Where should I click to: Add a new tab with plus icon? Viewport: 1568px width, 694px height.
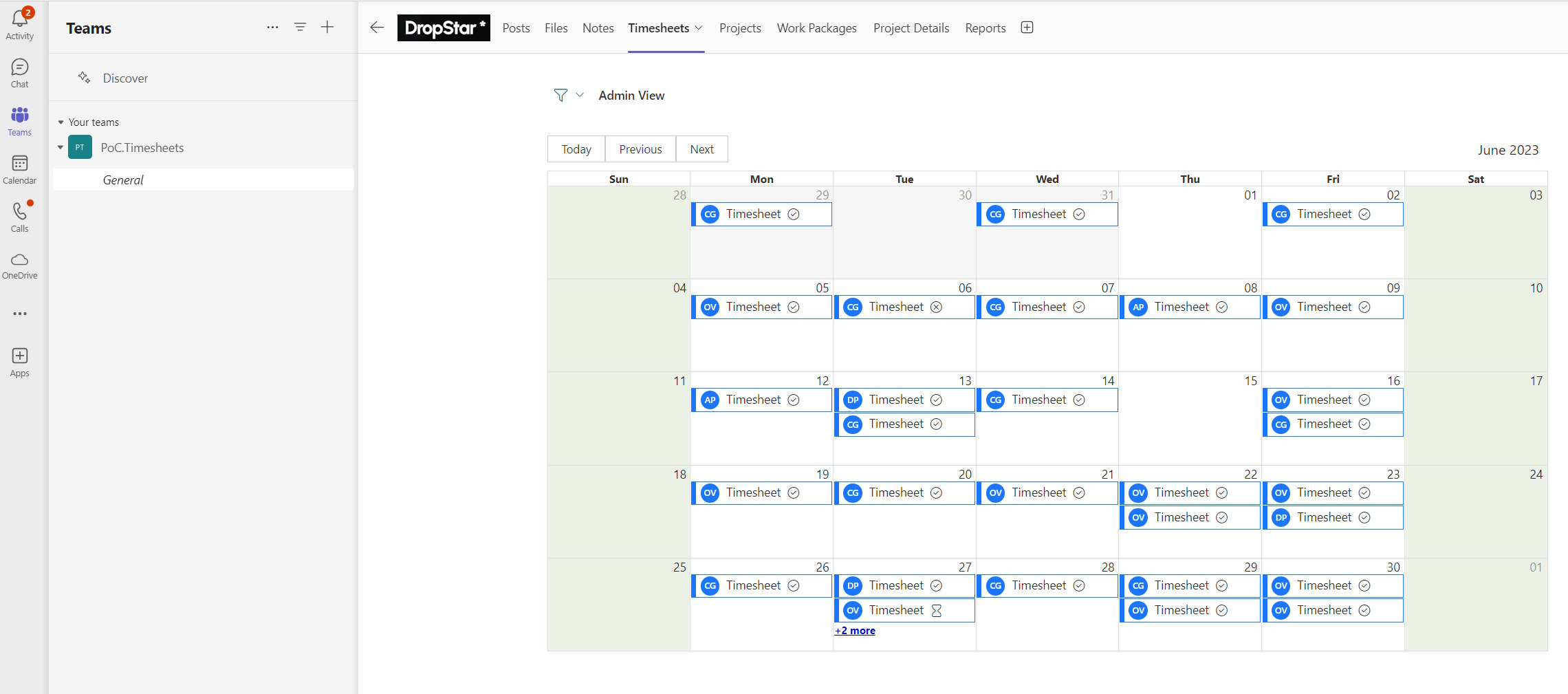click(x=1027, y=28)
